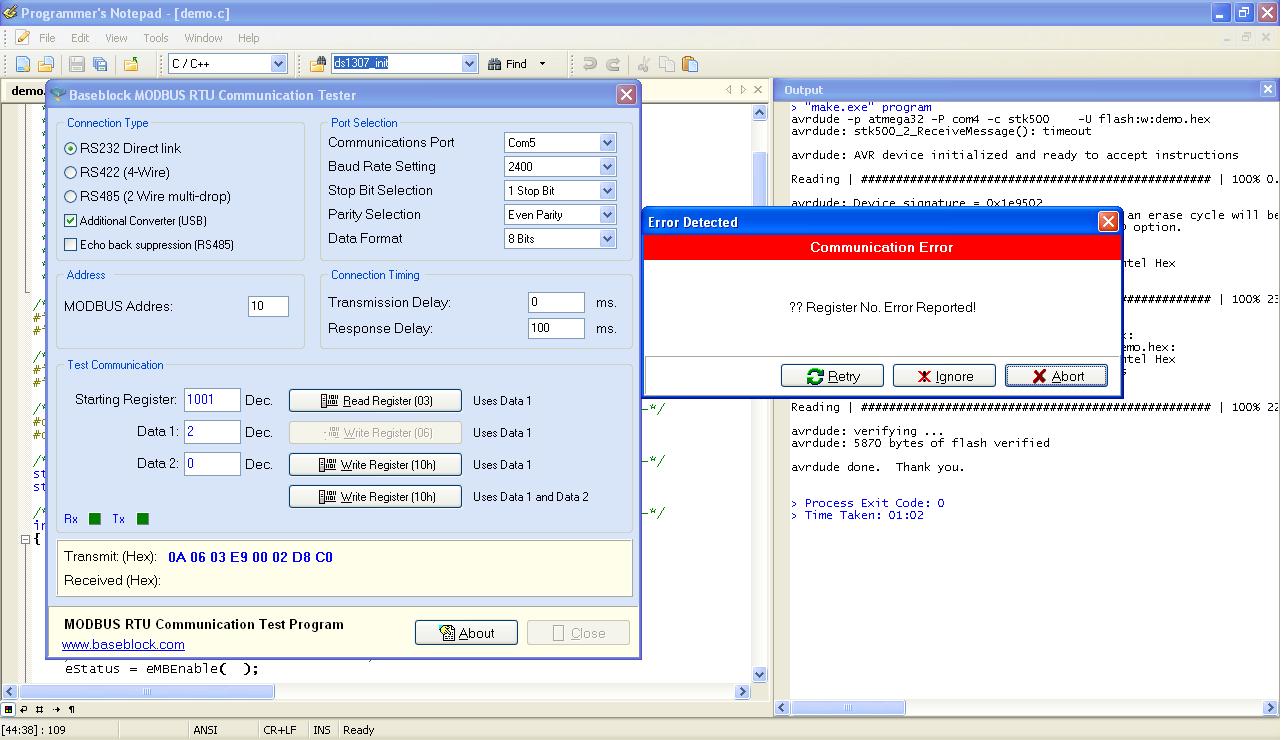This screenshot has height=740, width=1283.
Task: Close the Error Detected dialog
Action: (x=1108, y=222)
